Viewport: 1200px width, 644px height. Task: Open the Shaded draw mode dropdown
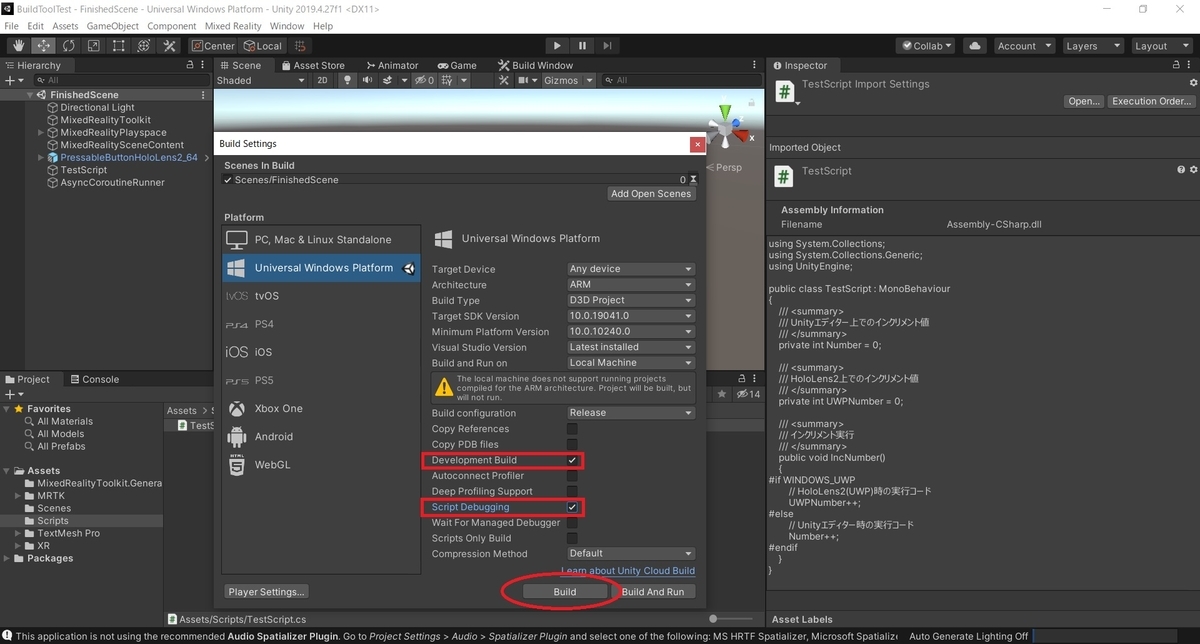tap(261, 80)
